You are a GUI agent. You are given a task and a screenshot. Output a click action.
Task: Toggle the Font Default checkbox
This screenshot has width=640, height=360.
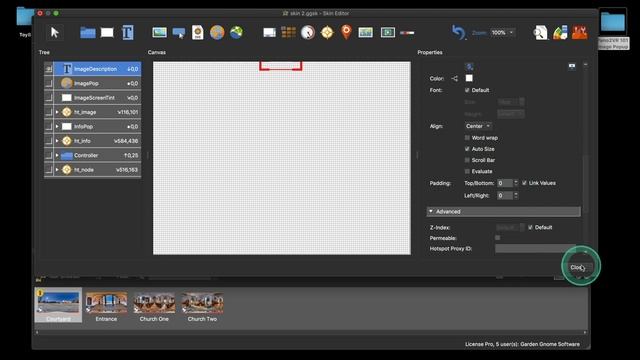[467, 90]
